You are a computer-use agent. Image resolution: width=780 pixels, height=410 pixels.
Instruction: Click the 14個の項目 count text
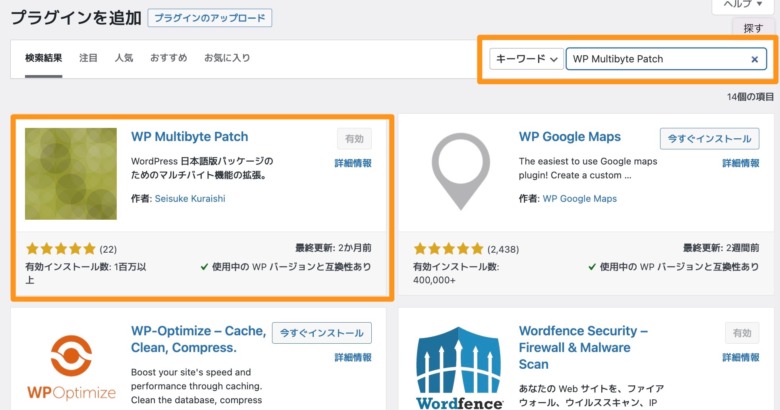tap(750, 97)
